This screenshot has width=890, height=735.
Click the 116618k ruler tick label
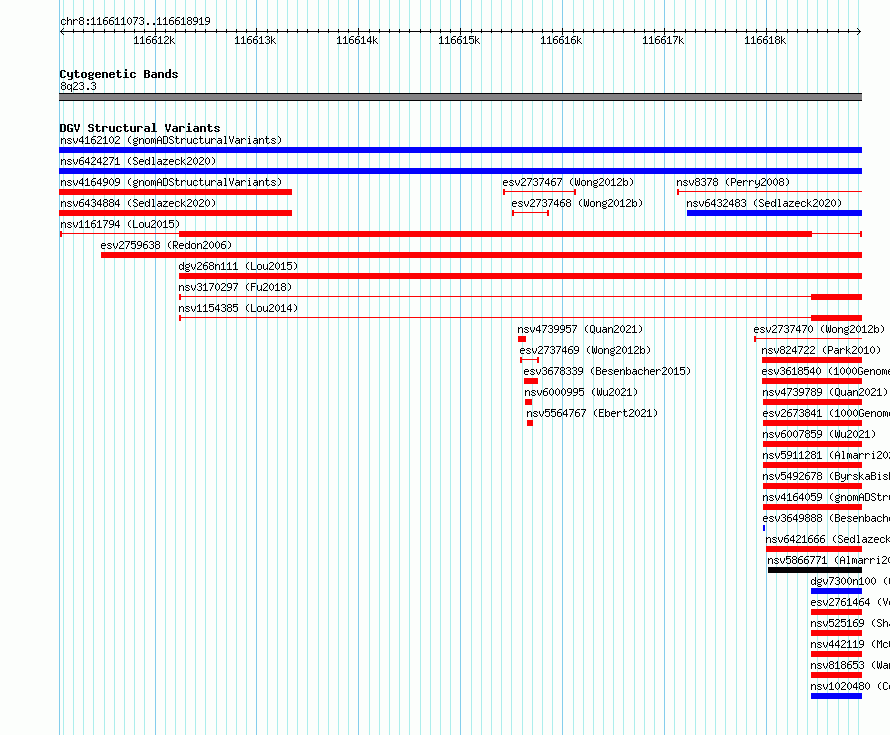(765, 40)
